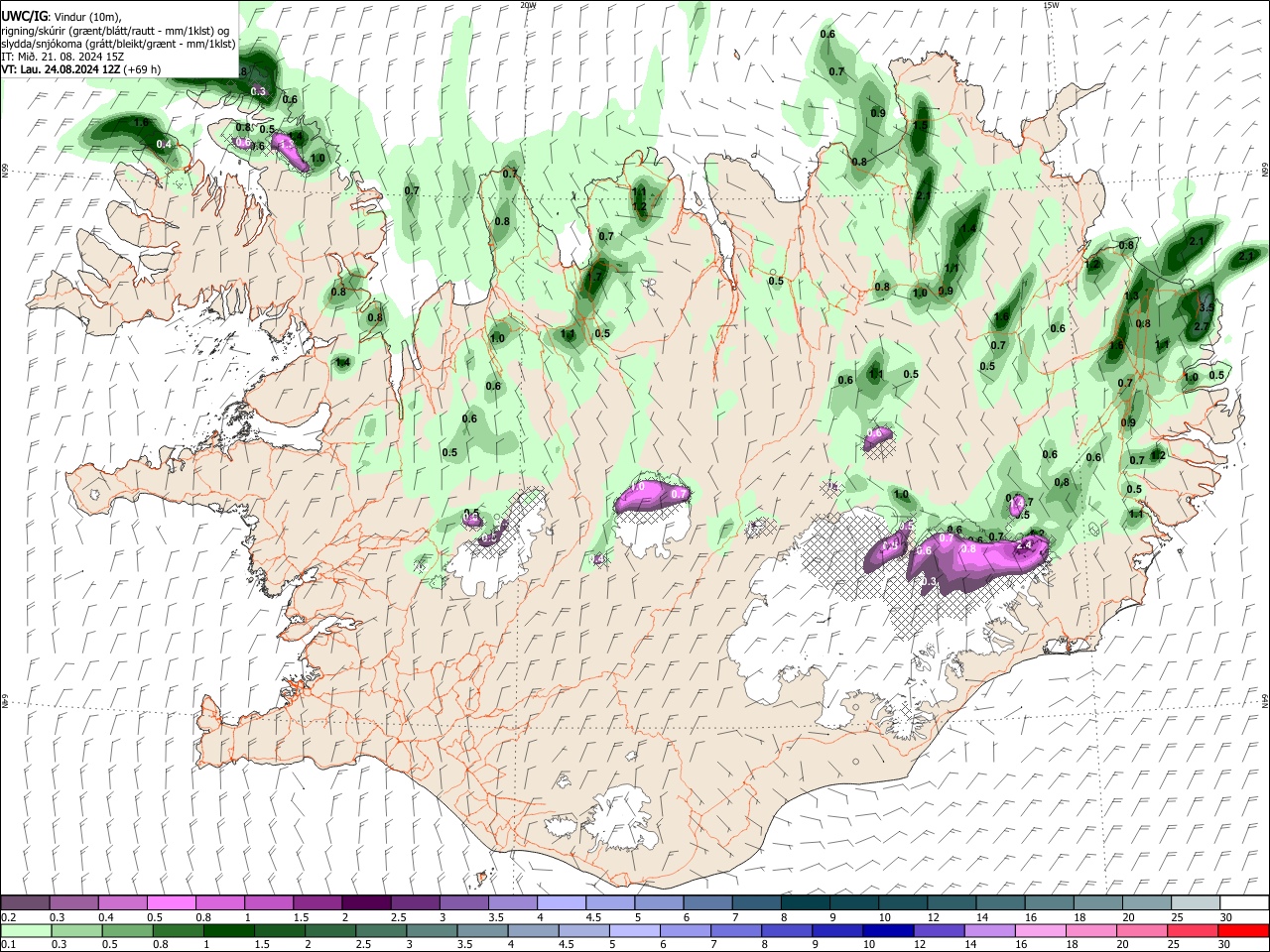Click the 66N latitude label on the right edge
This screenshot has width=1270, height=952.
(1265, 171)
